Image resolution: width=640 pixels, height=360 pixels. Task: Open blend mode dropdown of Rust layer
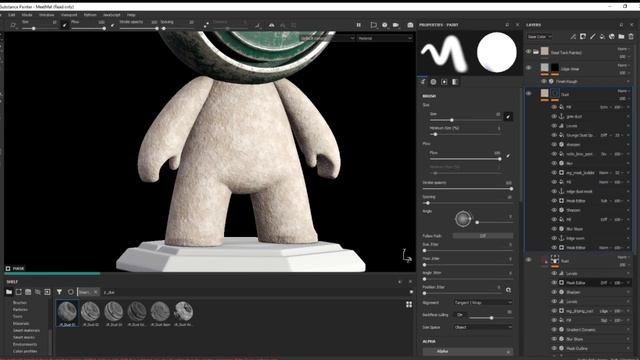point(624,257)
